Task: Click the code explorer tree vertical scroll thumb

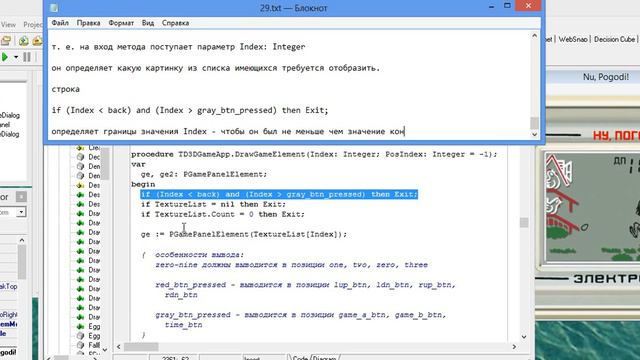Action: click(x=105, y=164)
